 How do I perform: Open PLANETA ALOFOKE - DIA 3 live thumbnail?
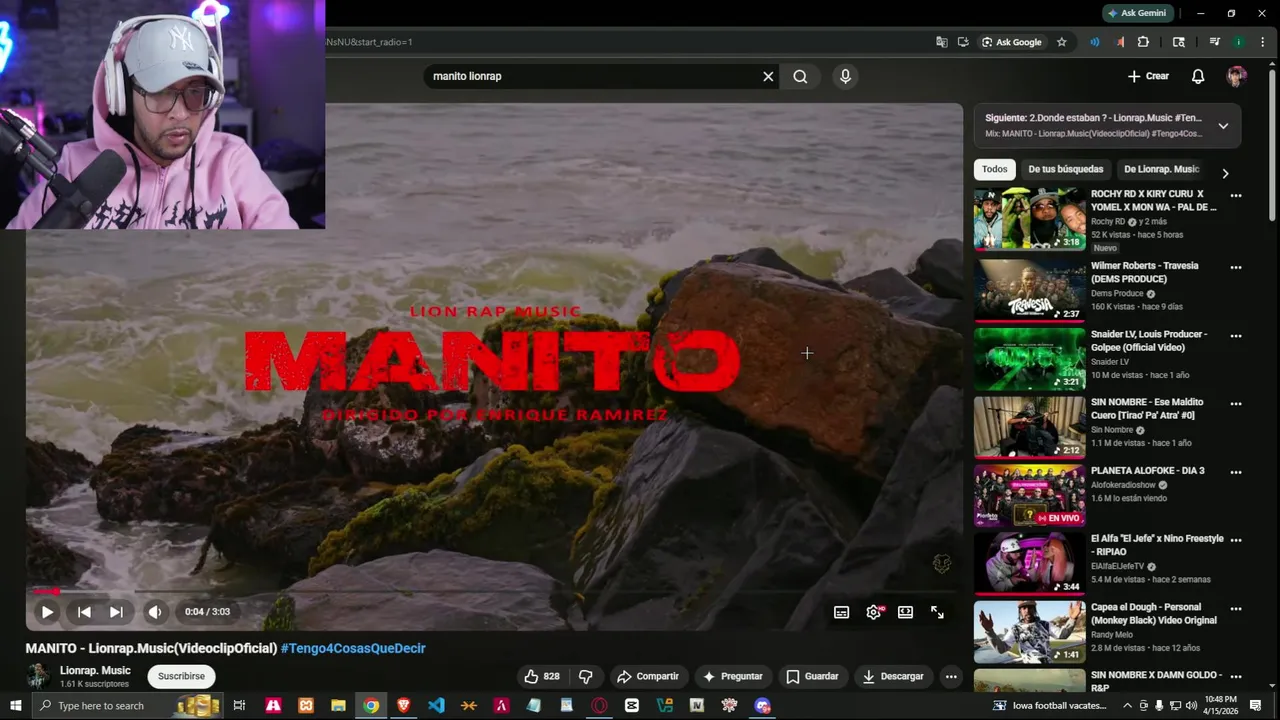pos(1029,496)
